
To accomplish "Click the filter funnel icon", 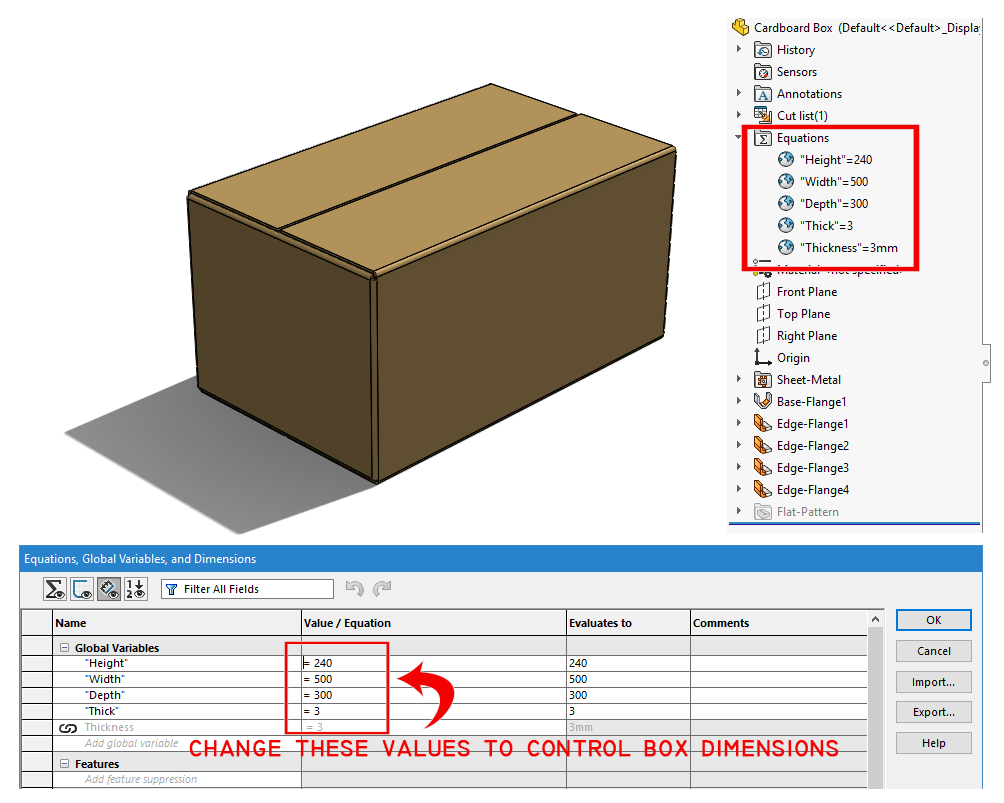I will tap(172, 589).
